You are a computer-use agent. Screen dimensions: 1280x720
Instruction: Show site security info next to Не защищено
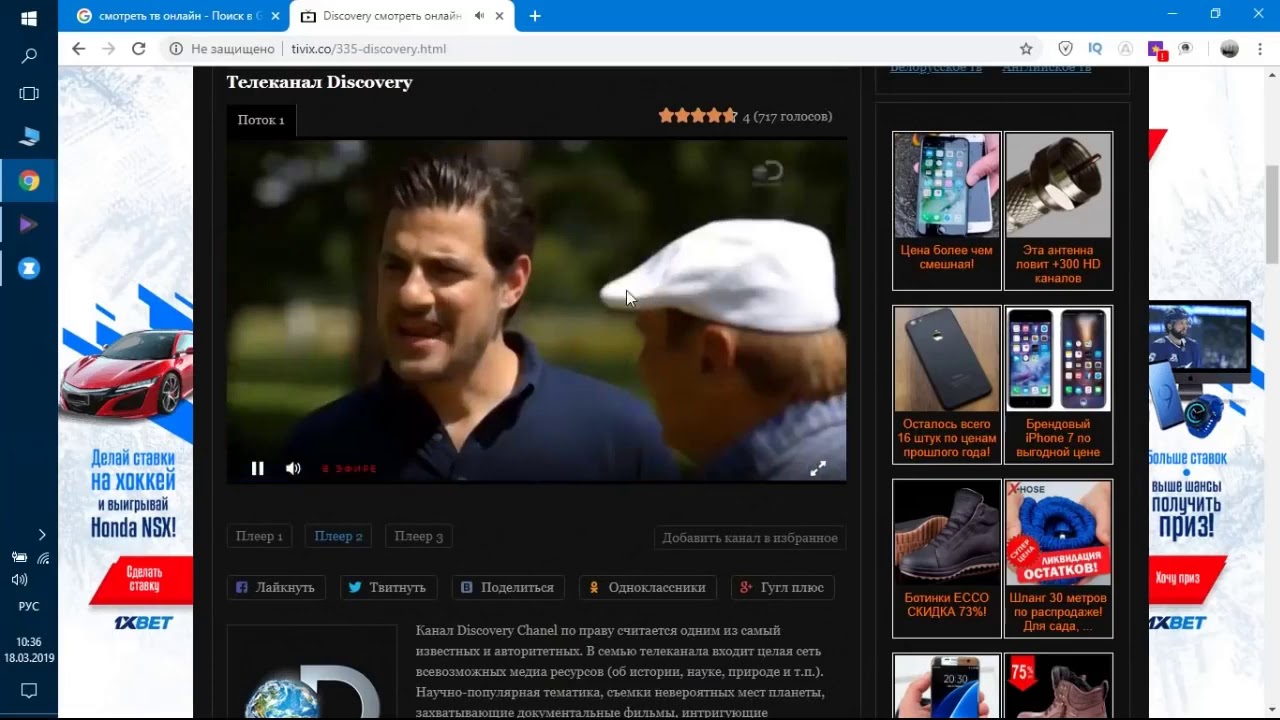(x=175, y=48)
